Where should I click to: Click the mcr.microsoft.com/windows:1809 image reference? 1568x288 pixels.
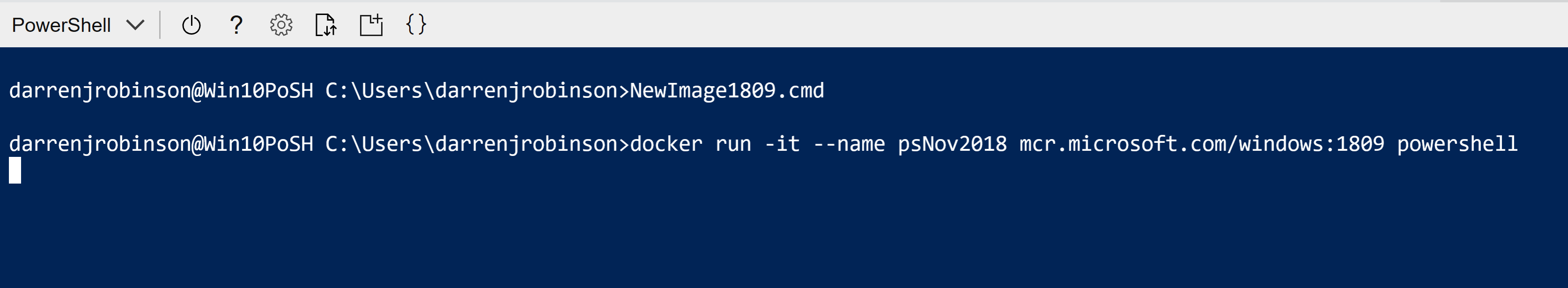1201,144
